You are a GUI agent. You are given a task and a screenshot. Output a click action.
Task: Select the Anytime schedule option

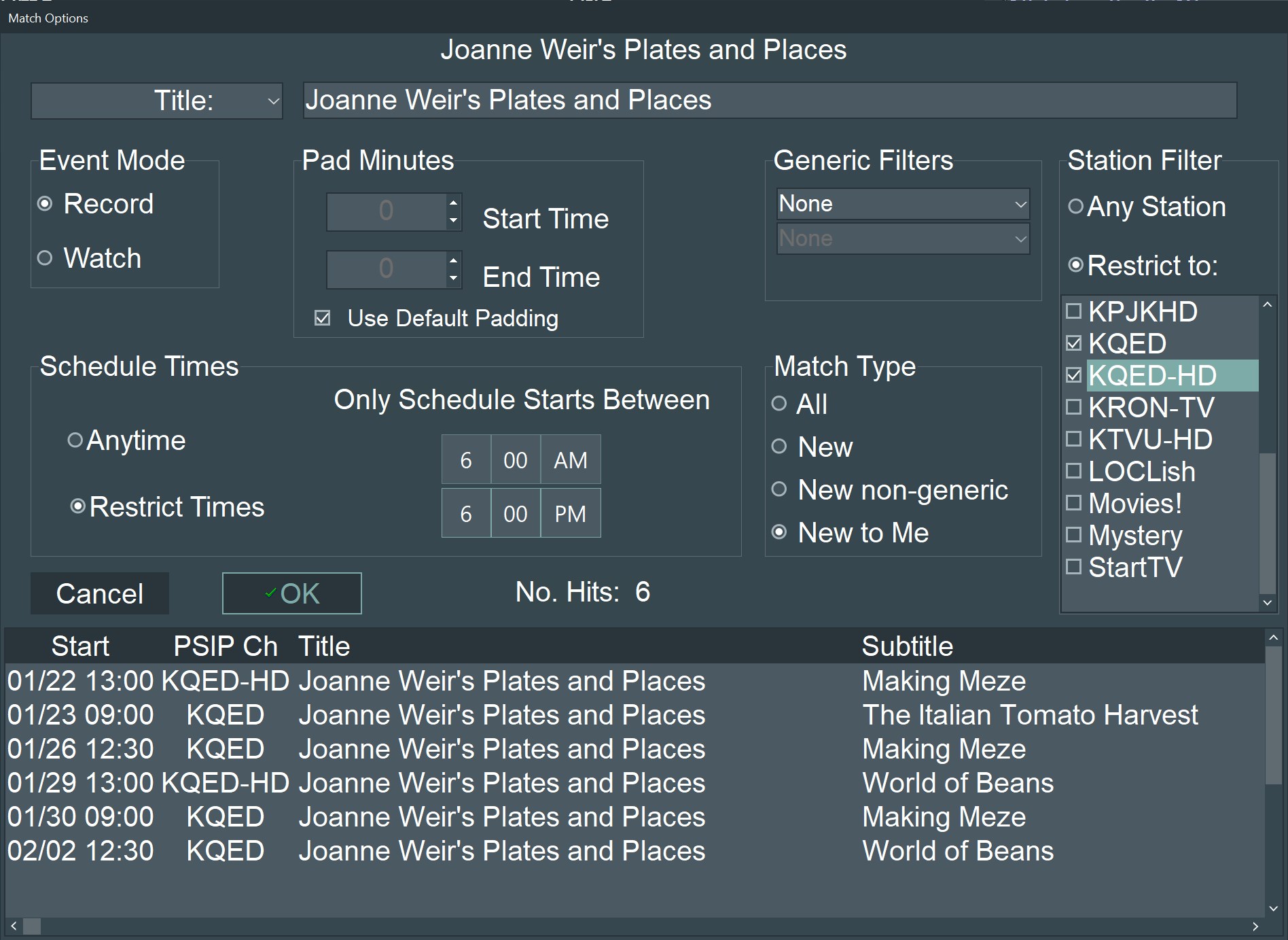75,440
